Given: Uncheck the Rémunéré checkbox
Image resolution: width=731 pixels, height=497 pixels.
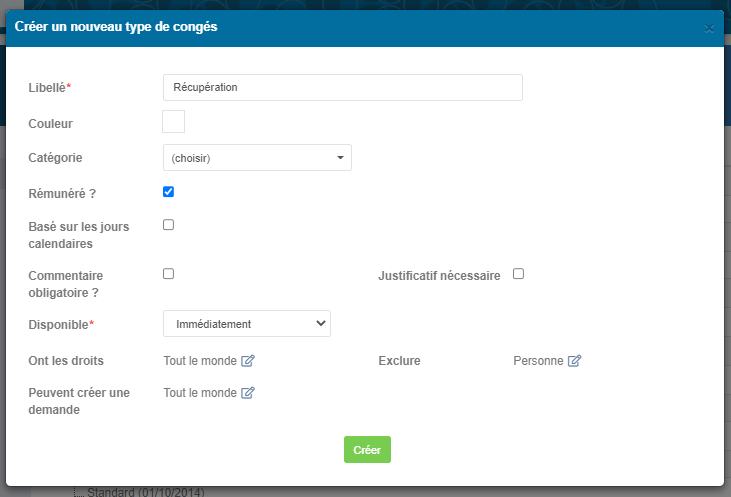Looking at the screenshot, I should point(168,192).
